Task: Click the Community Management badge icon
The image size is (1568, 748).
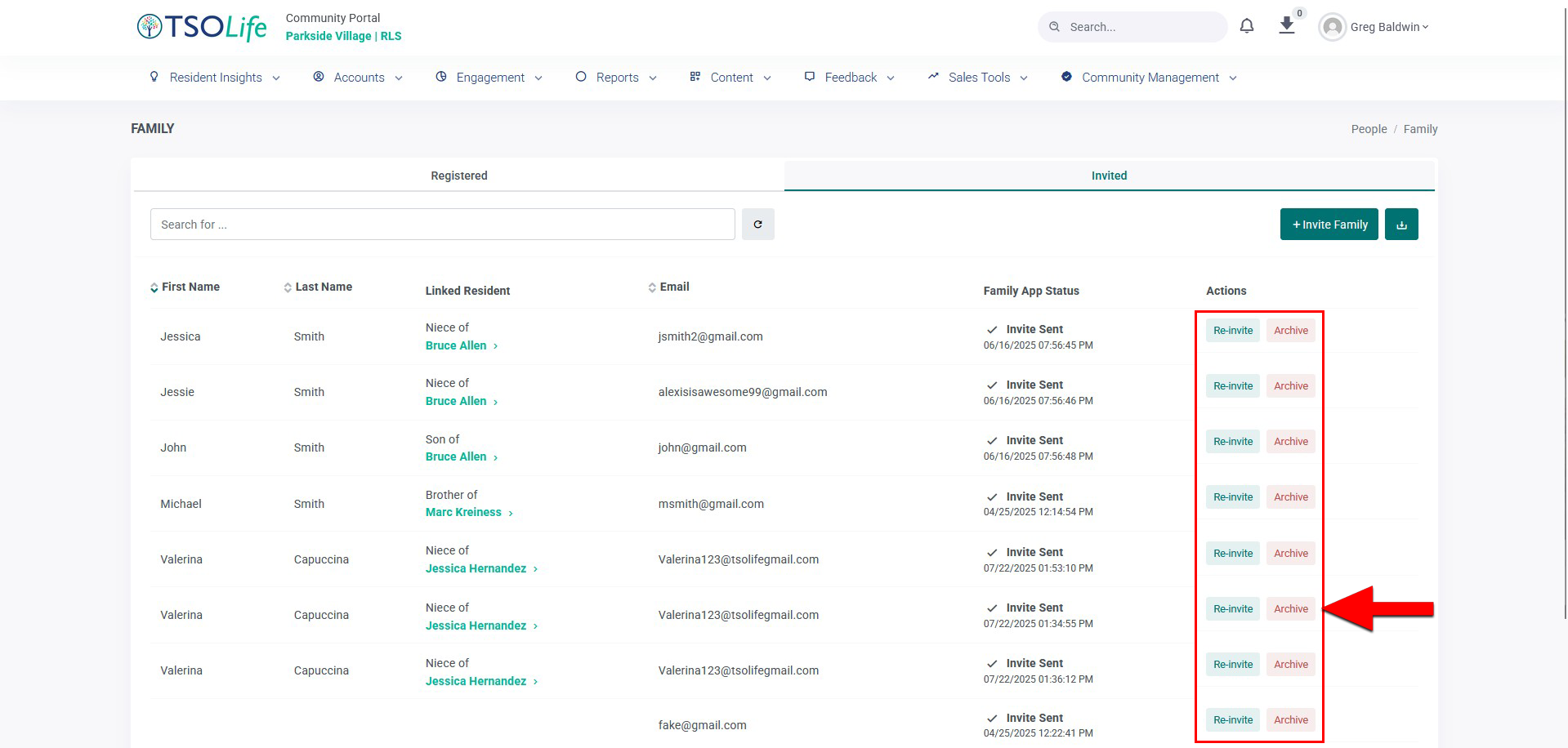Action: coord(1066,77)
